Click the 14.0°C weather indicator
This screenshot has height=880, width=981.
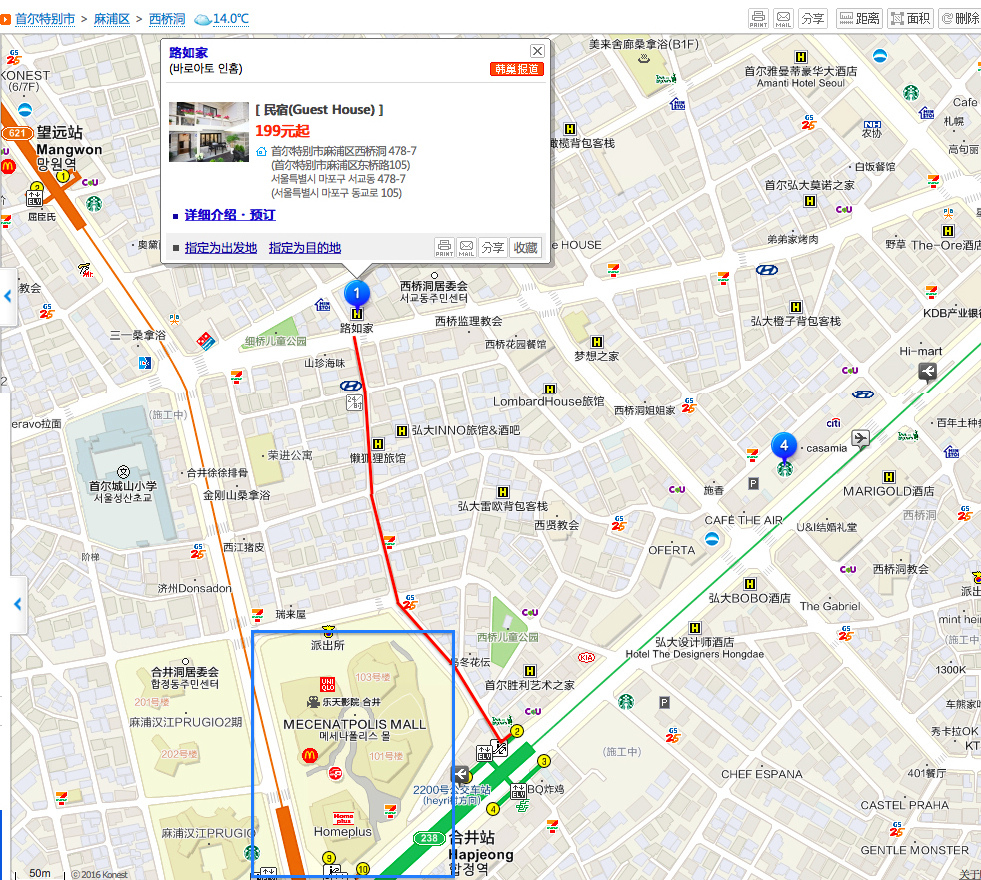click(x=222, y=19)
